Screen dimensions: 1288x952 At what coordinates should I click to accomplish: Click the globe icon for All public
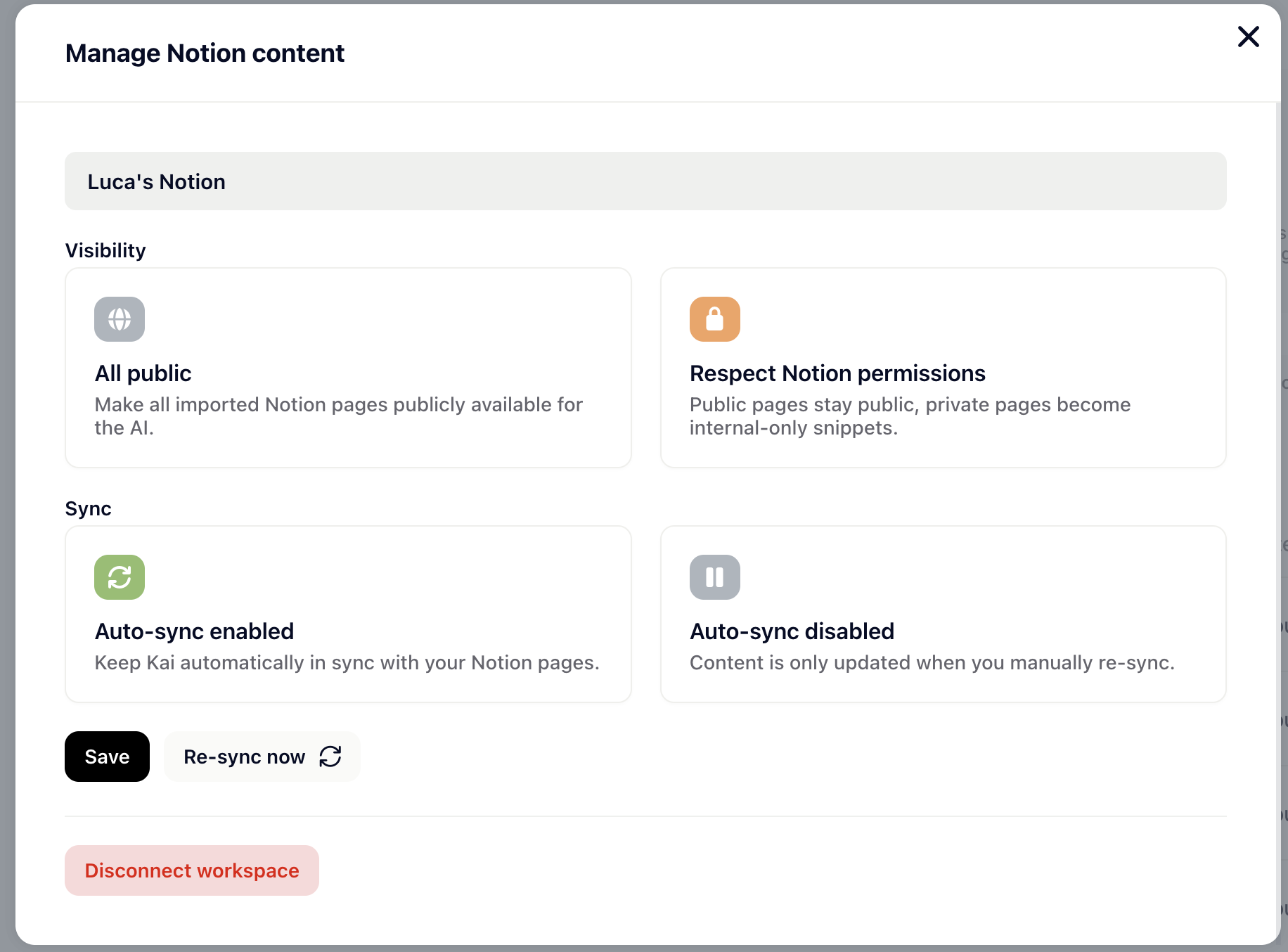120,319
